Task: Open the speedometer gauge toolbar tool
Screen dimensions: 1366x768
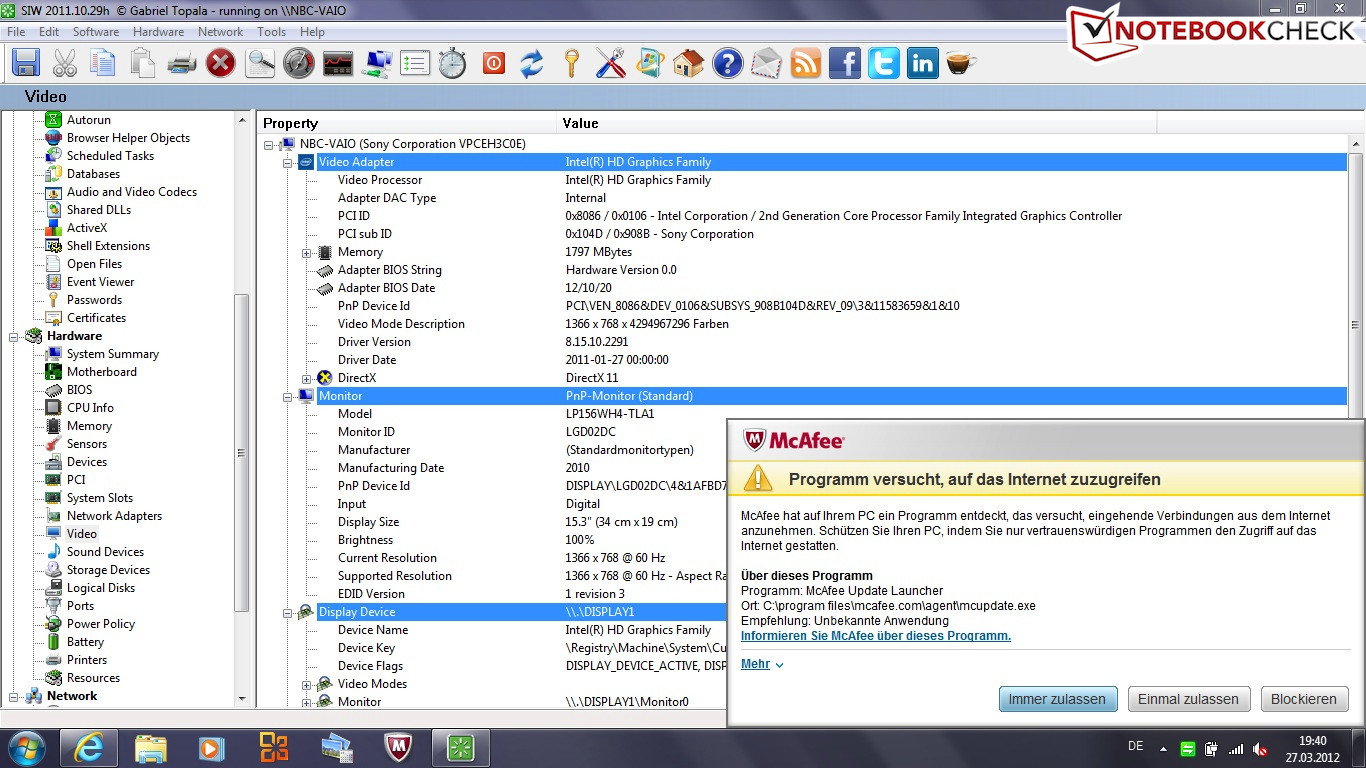Action: 299,63
